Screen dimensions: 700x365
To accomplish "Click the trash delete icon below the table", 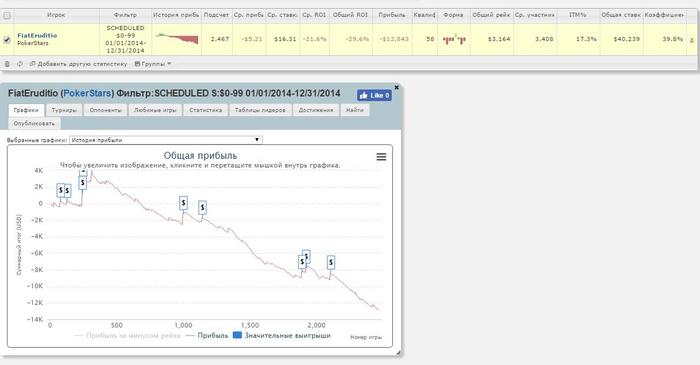I will pyautogui.click(x=7, y=64).
